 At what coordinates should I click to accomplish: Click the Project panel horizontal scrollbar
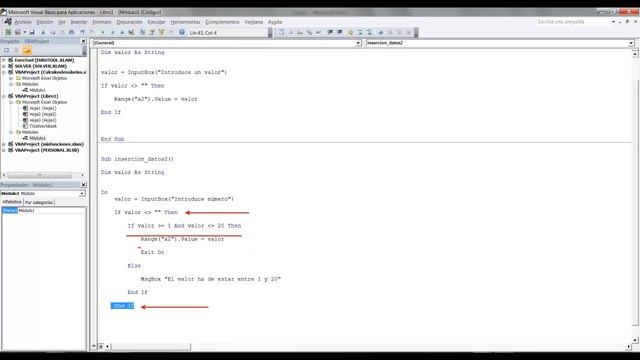(x=43, y=175)
